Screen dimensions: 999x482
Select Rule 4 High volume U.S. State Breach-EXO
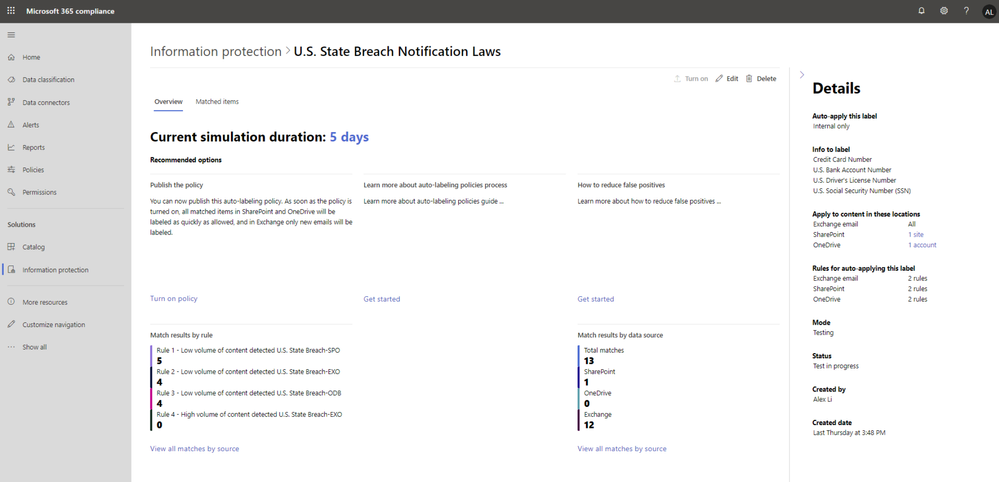pos(249,414)
